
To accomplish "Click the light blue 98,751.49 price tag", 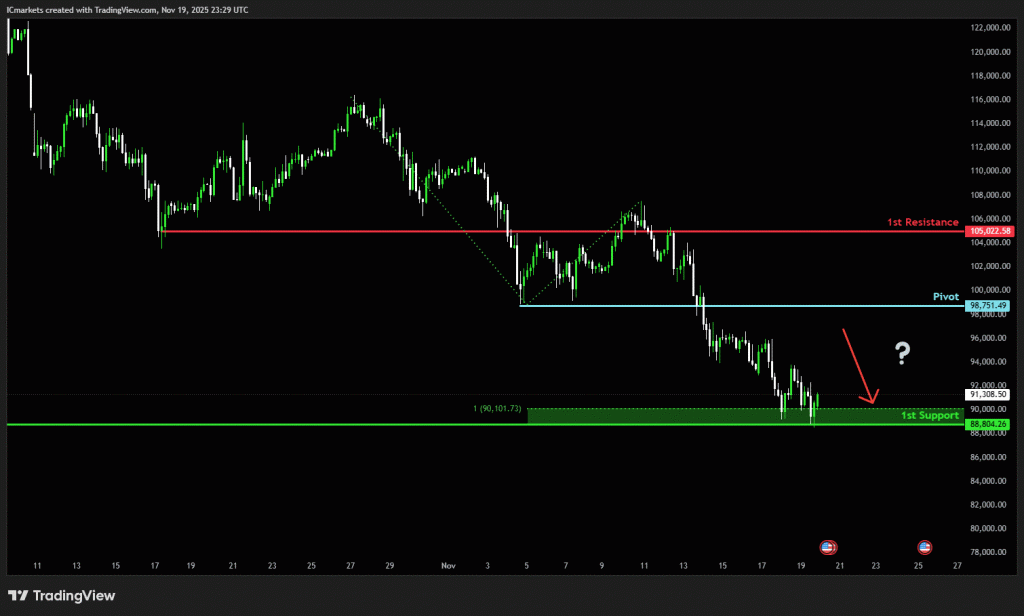I will tap(989, 306).
